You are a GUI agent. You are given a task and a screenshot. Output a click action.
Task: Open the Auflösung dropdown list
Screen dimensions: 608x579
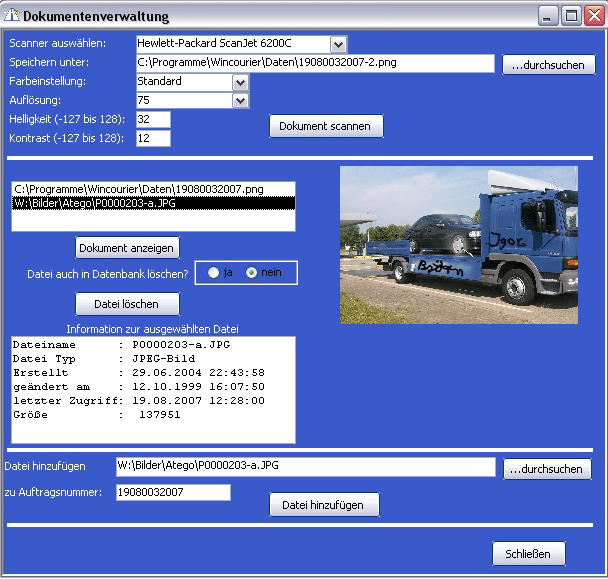click(x=239, y=101)
